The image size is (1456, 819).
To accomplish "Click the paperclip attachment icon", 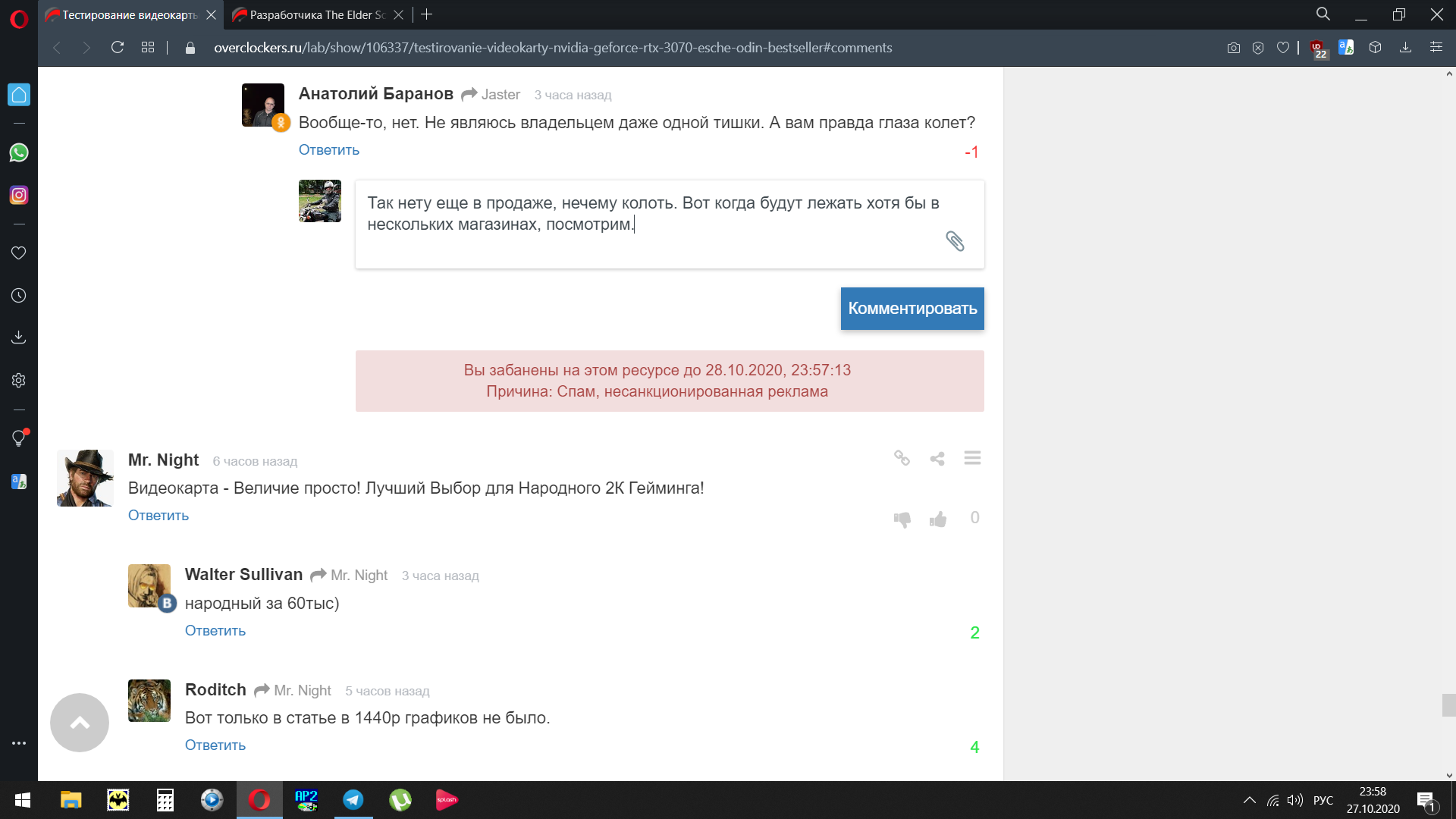I will pyautogui.click(x=955, y=241).
